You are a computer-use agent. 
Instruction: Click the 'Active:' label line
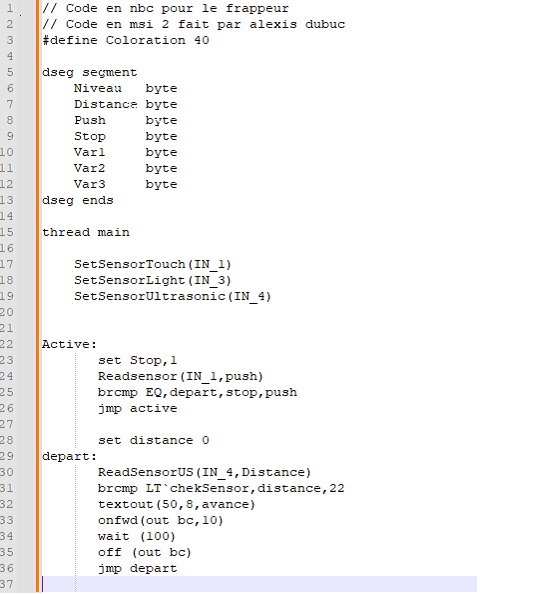point(69,344)
